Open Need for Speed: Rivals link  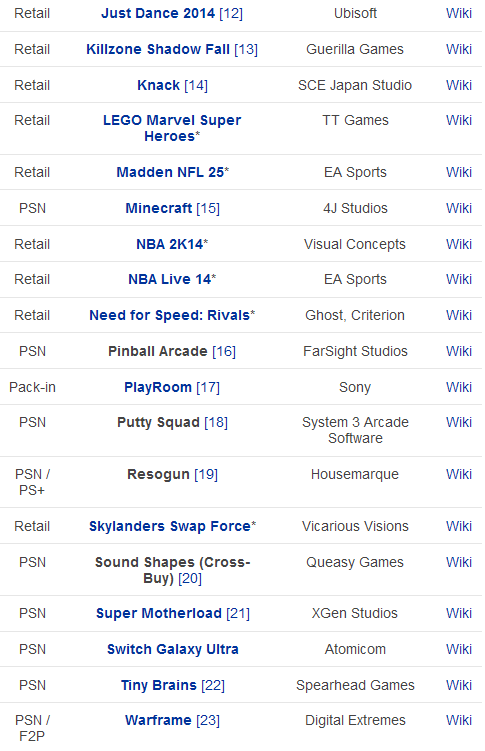(169, 315)
